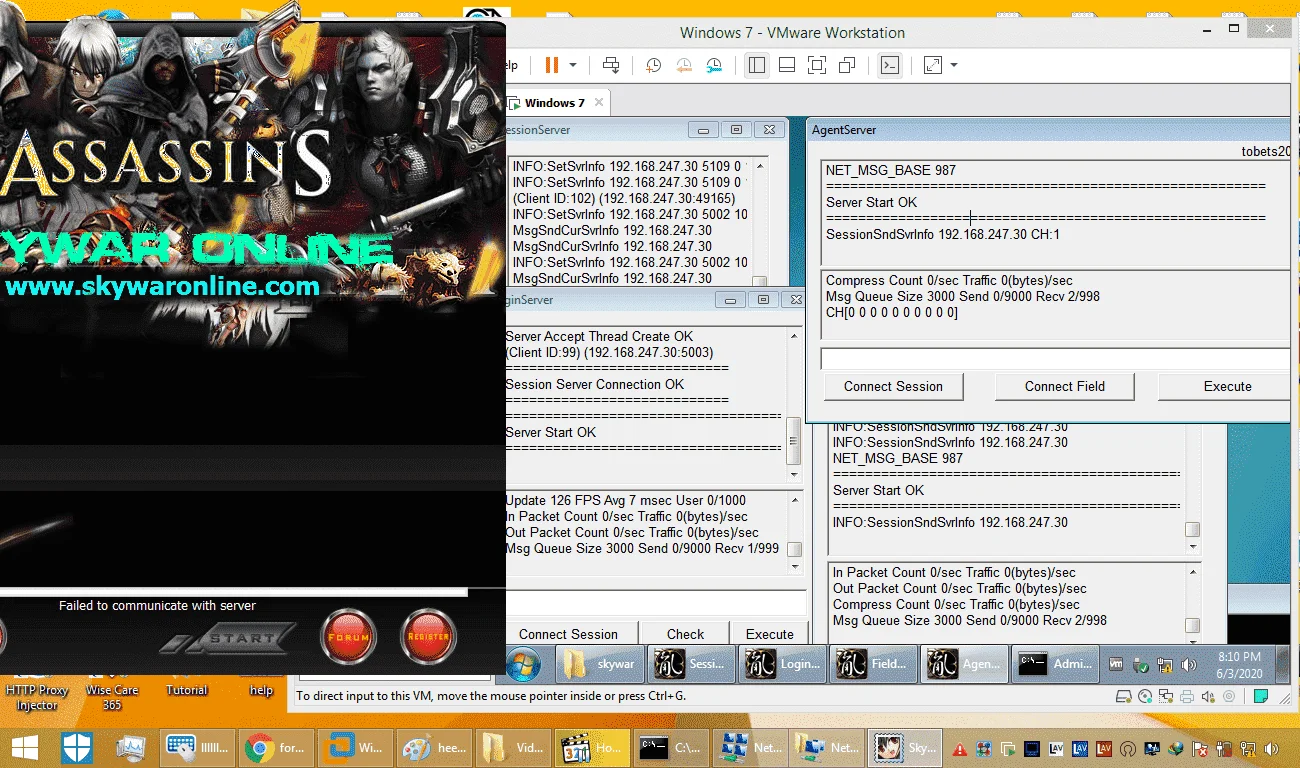
Task: Open the power options dropdown beside pause
Action: point(573,65)
